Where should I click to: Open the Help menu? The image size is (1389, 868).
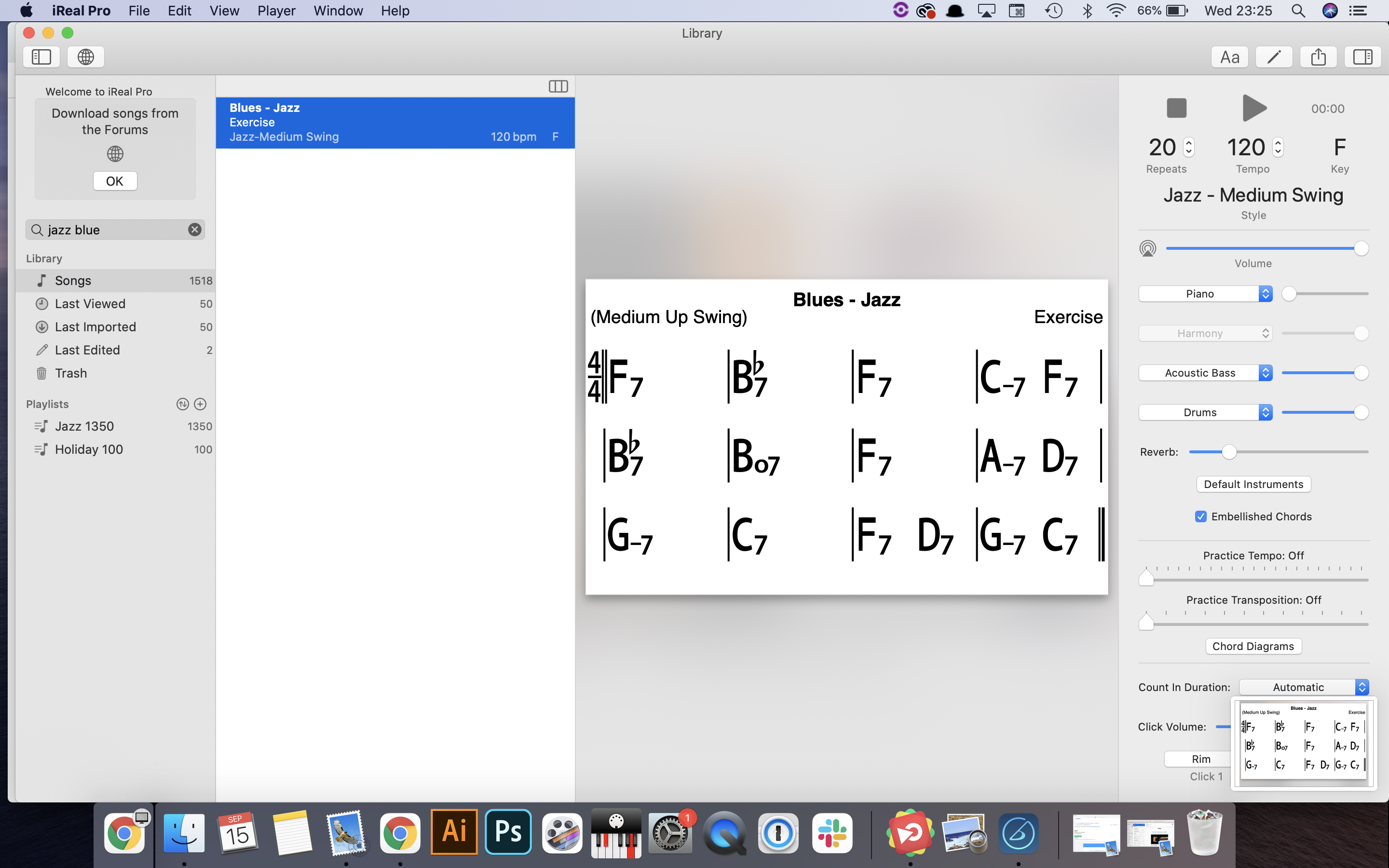click(395, 11)
